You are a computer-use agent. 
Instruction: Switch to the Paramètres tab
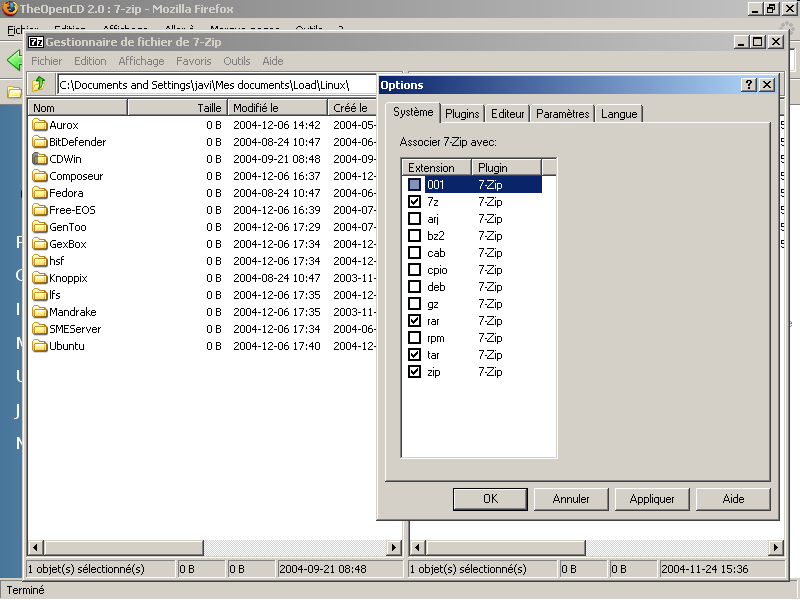(563, 114)
